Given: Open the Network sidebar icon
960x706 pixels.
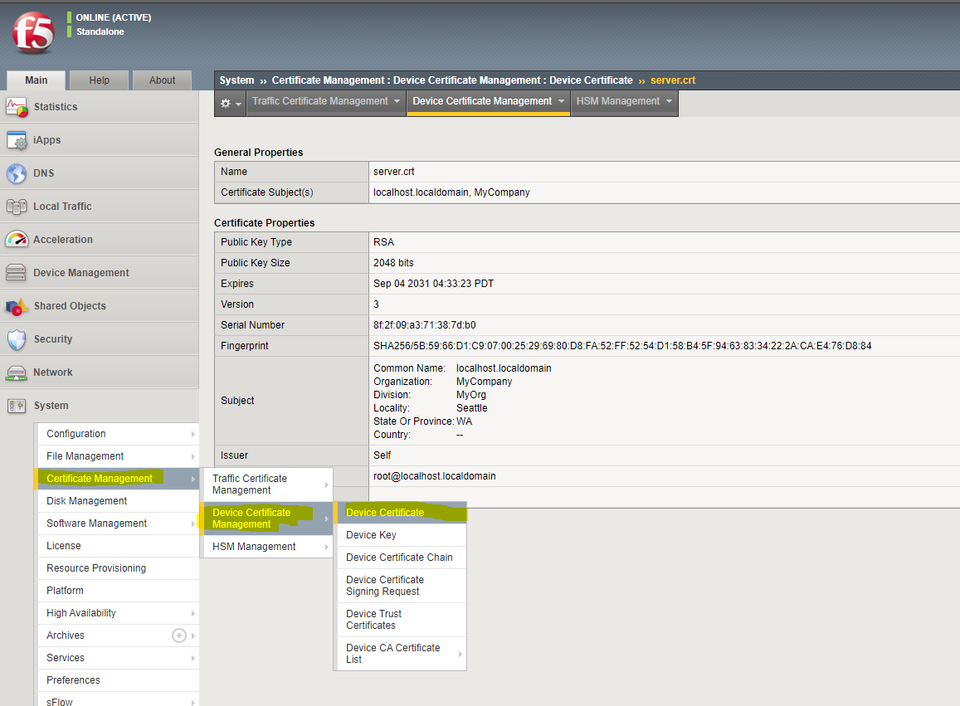Looking at the screenshot, I should [16, 373].
